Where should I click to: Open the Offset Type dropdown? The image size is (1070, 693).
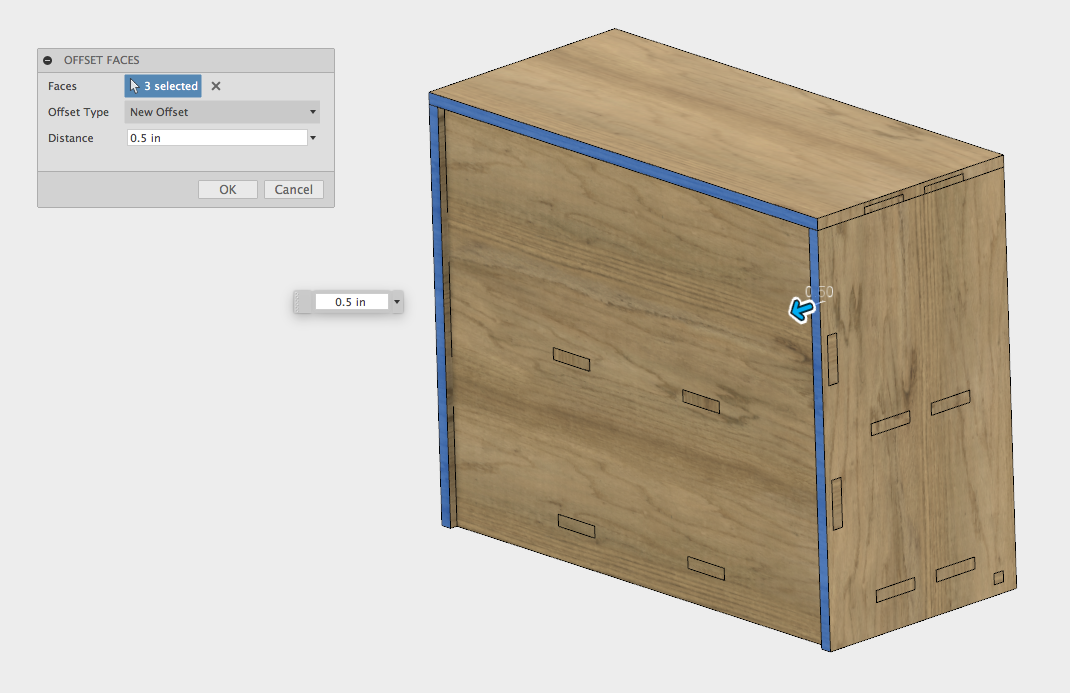pos(222,112)
